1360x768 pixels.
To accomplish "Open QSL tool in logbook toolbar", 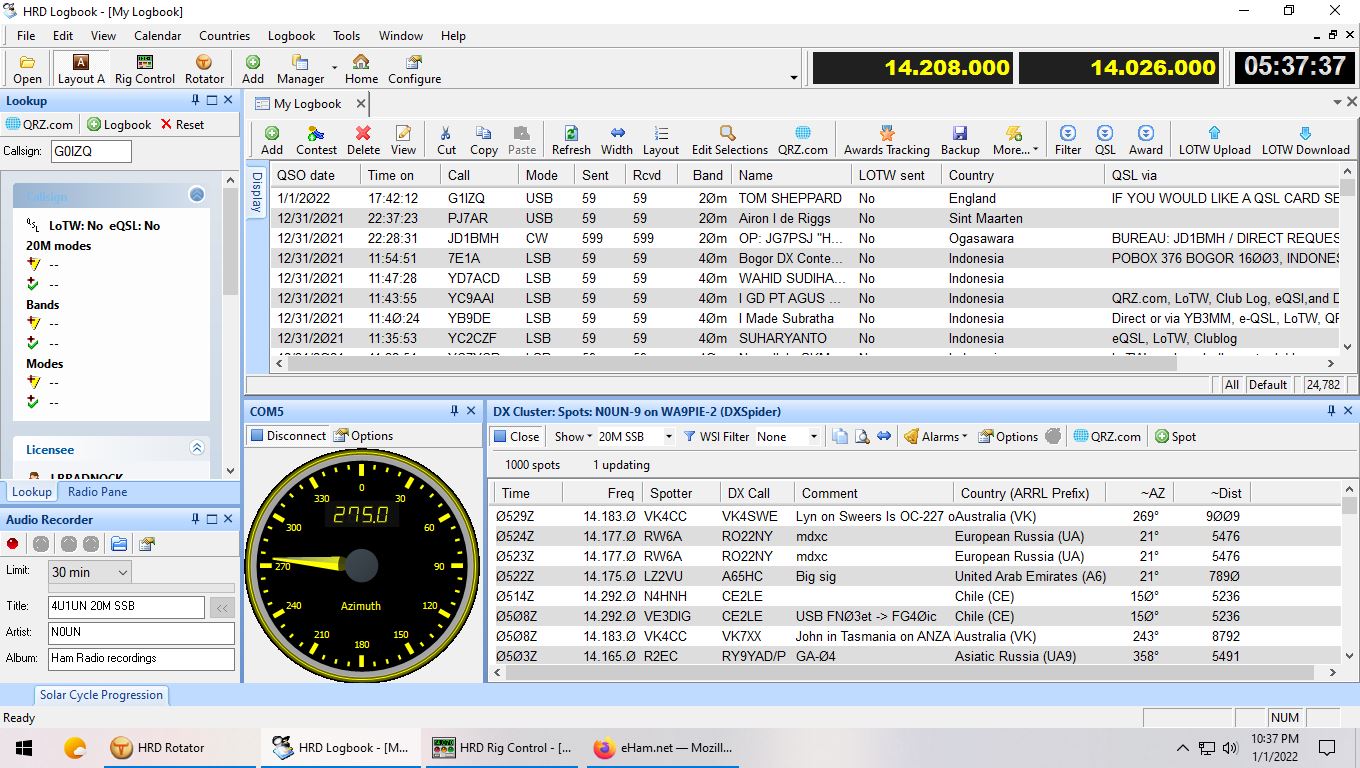I will click(x=1105, y=140).
